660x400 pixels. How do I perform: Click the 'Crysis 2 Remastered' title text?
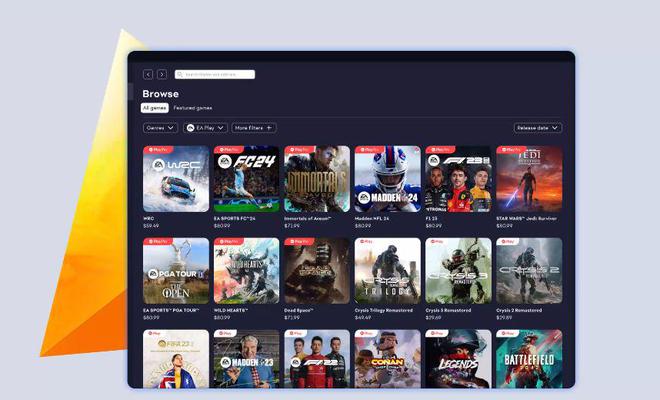click(x=519, y=310)
